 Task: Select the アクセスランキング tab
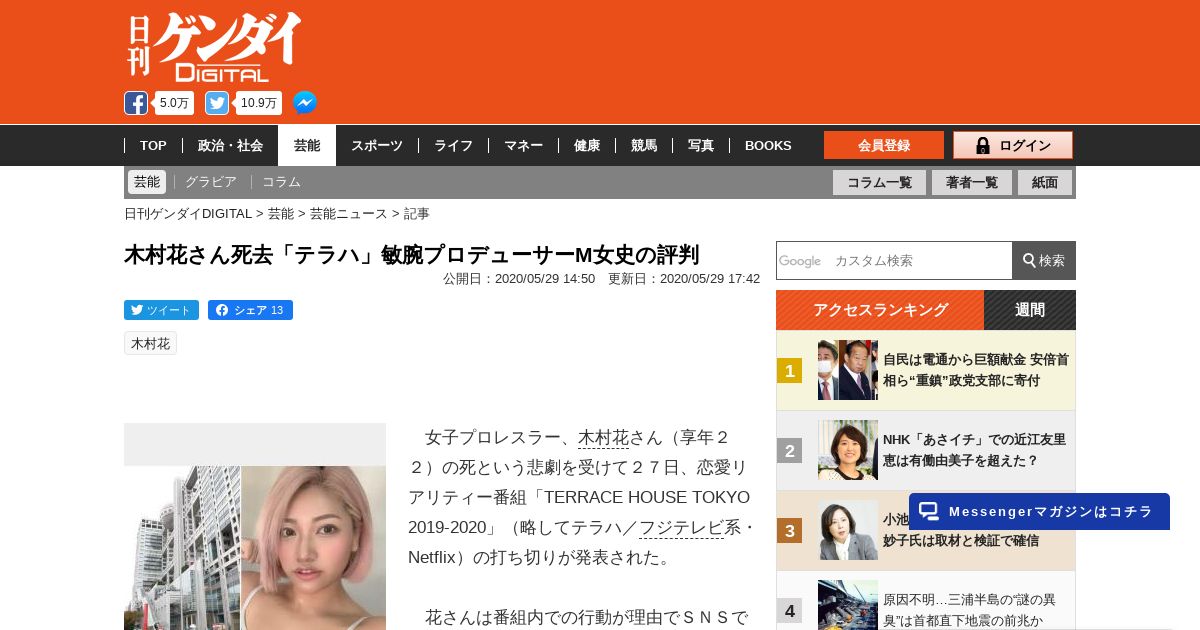point(880,310)
